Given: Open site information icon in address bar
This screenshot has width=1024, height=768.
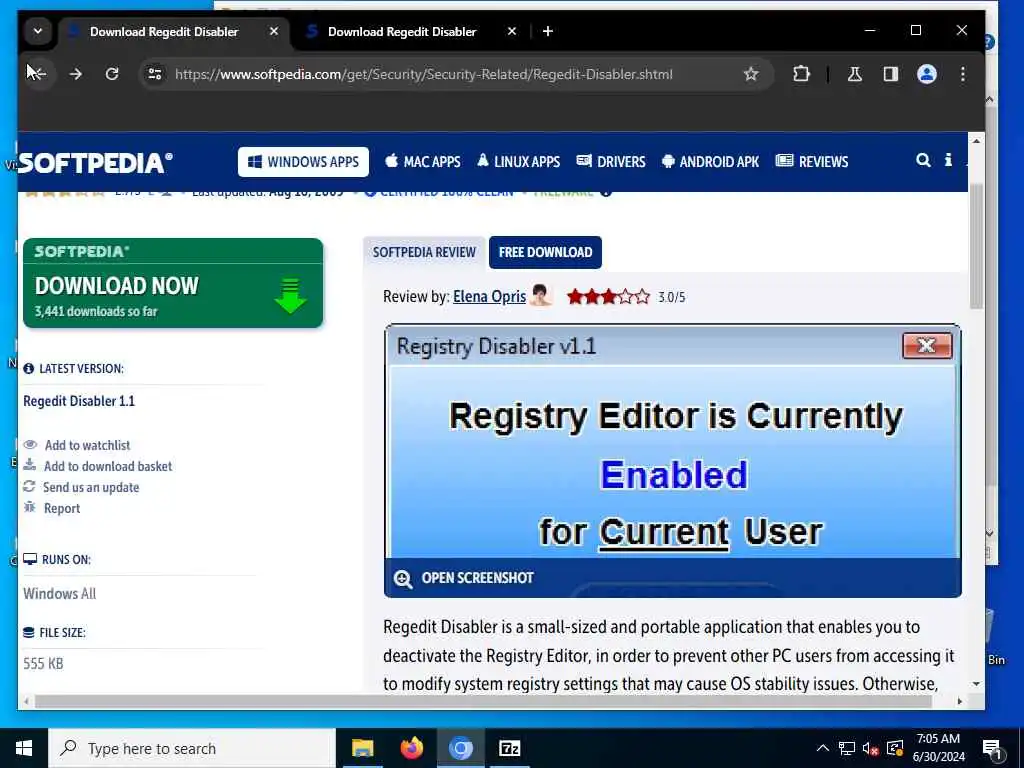Looking at the screenshot, I should 155,74.
